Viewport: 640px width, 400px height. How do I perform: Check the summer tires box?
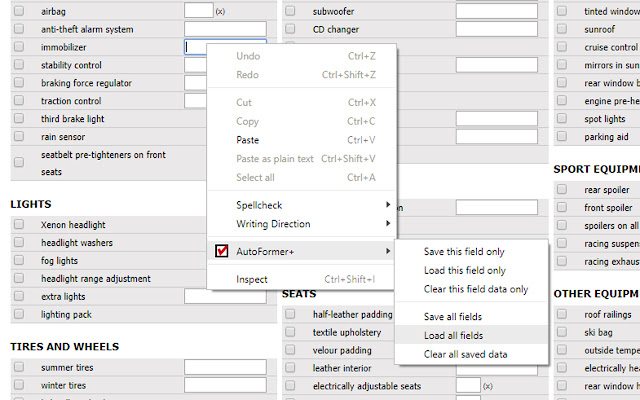click(19, 367)
